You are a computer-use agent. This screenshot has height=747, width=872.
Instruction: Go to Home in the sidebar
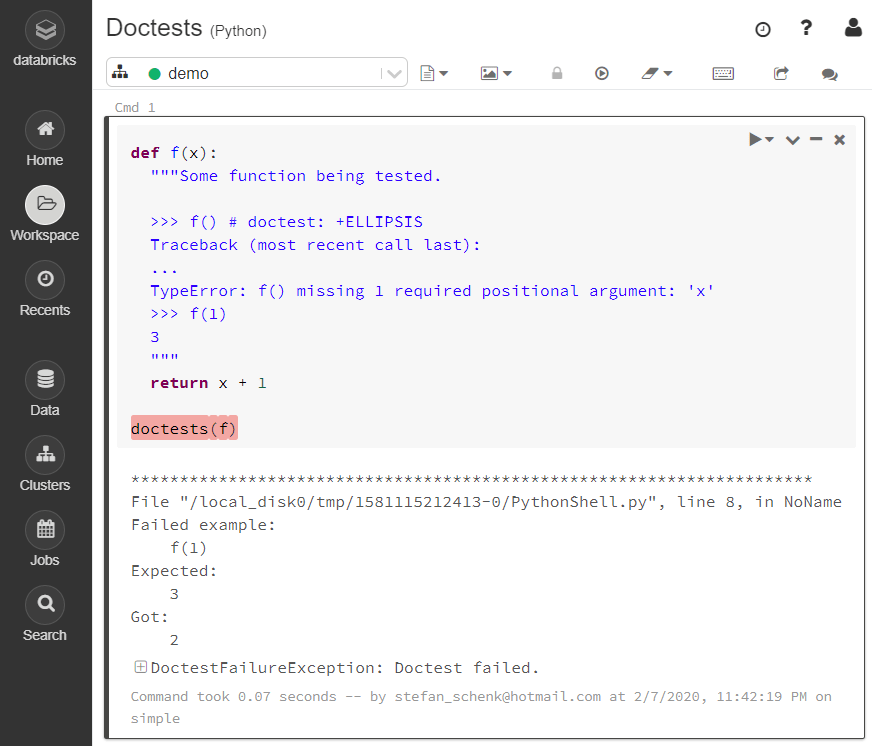pyautogui.click(x=44, y=129)
